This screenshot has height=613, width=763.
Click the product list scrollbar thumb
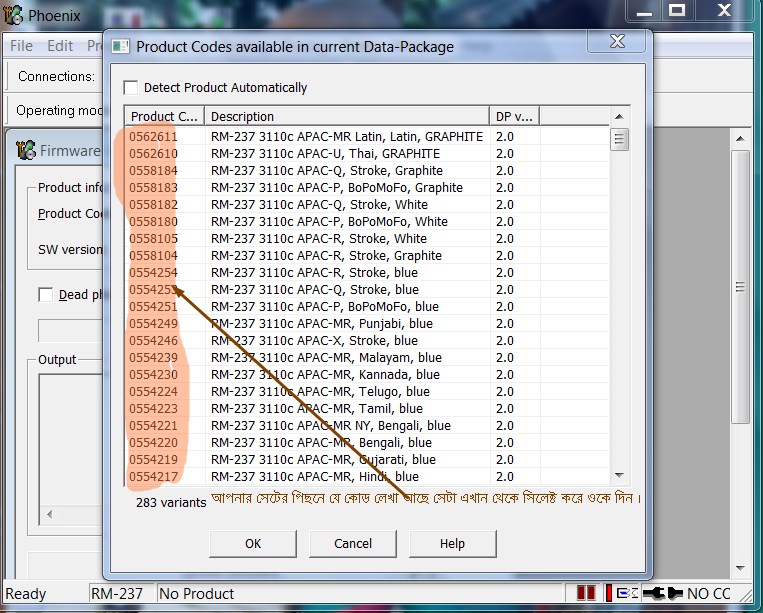pyautogui.click(x=619, y=140)
